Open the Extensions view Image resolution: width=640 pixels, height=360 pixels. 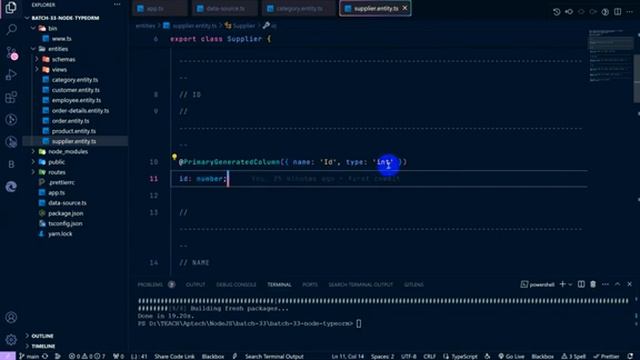[x=11, y=97]
